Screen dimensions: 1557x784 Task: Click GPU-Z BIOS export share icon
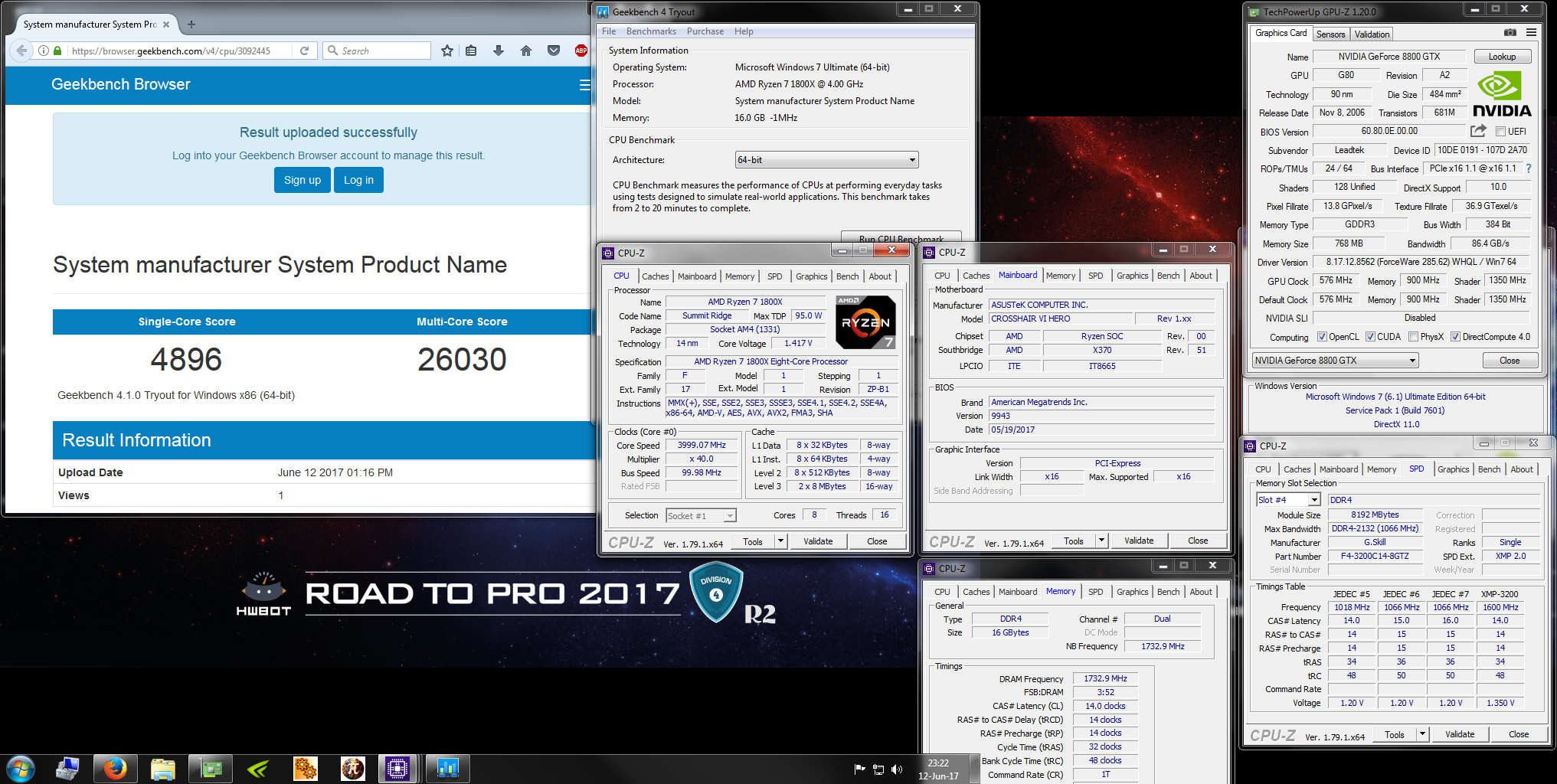[x=1478, y=131]
